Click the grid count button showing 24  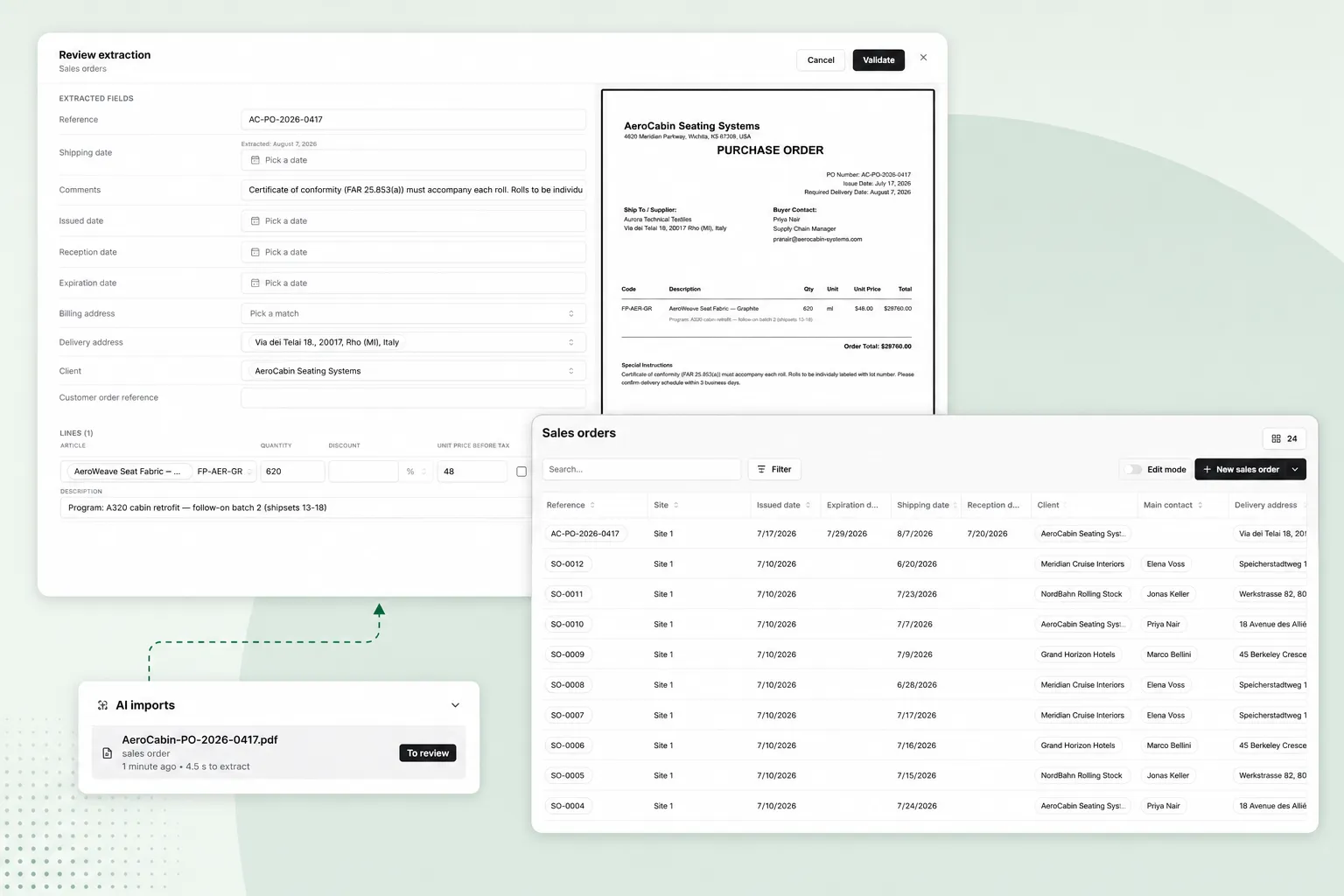1284,438
